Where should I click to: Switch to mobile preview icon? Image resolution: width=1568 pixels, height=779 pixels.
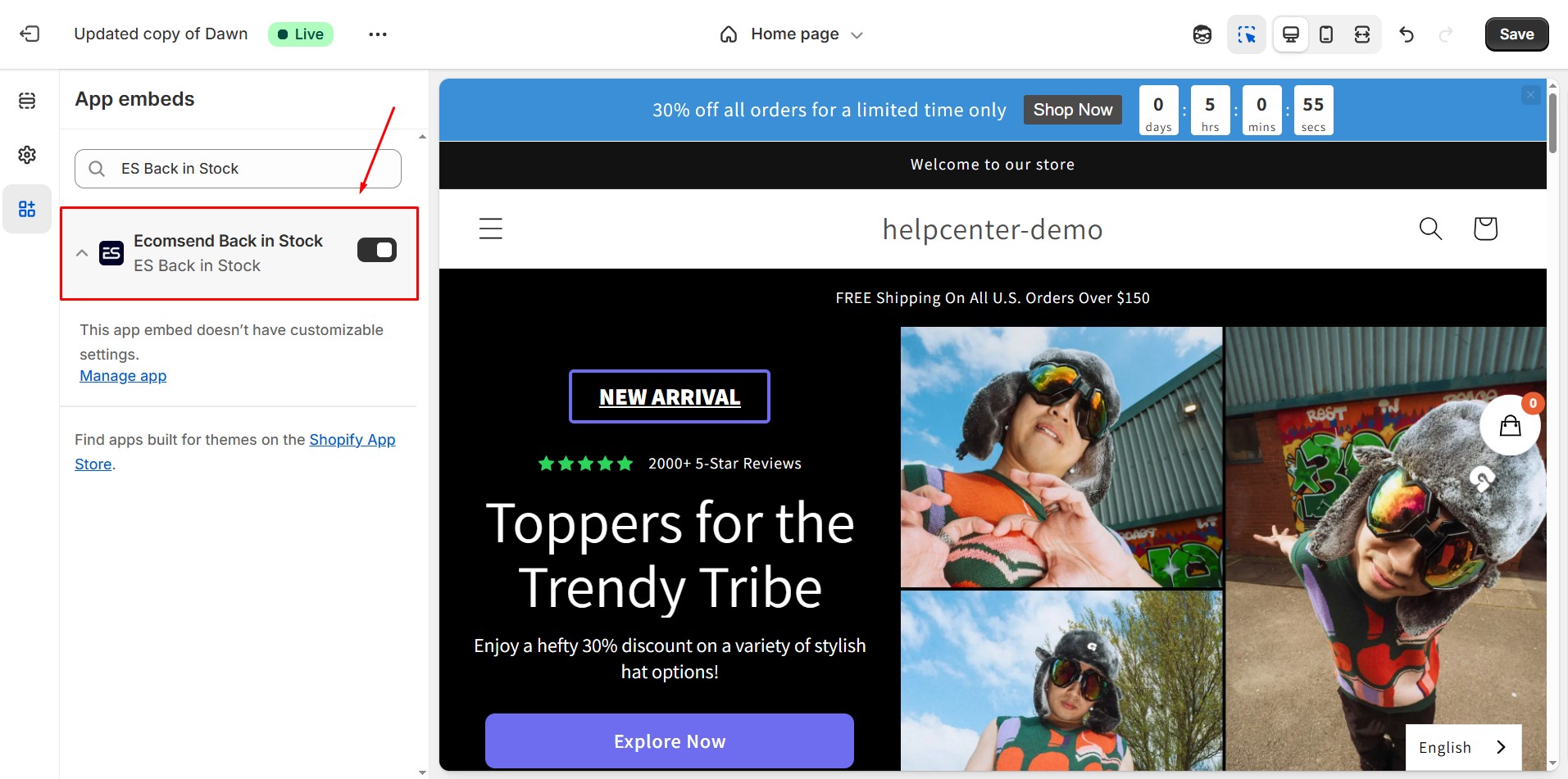[1326, 34]
